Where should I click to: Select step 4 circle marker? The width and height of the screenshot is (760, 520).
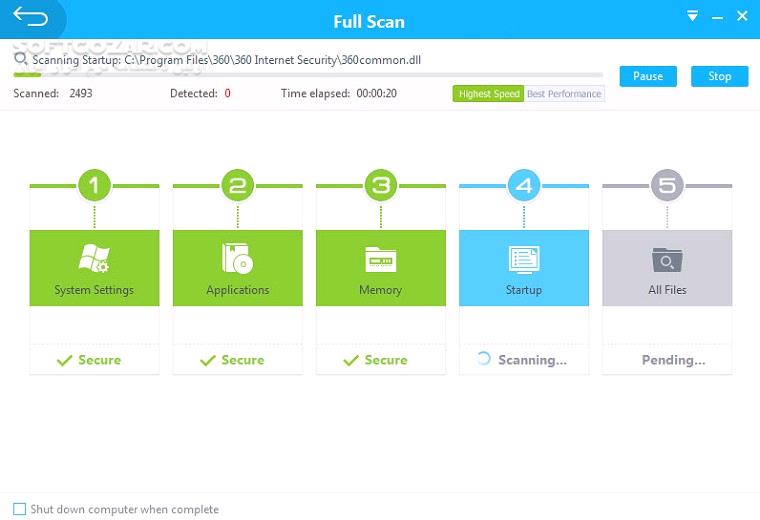click(x=524, y=185)
